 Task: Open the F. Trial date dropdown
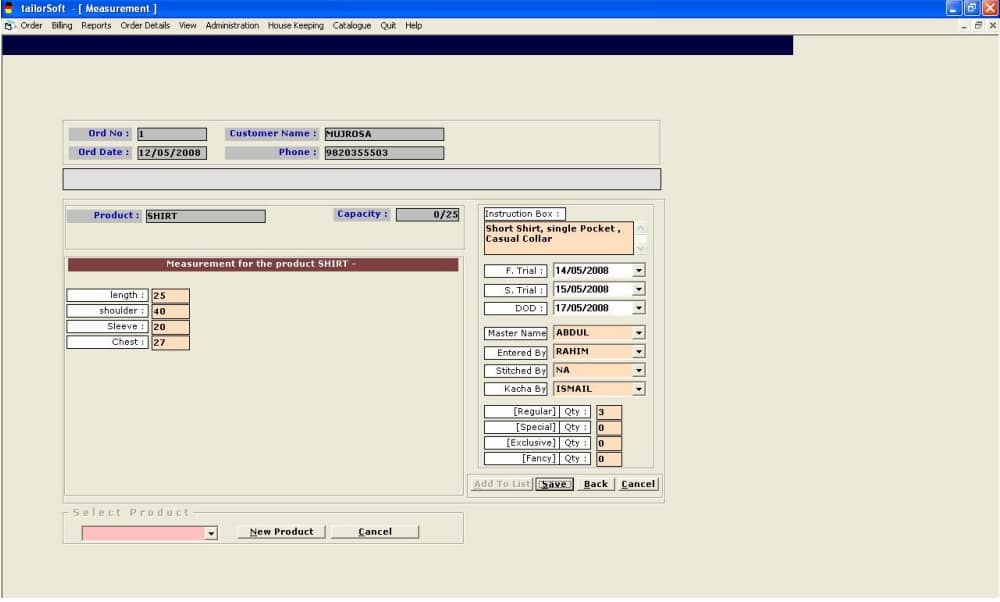pos(639,271)
